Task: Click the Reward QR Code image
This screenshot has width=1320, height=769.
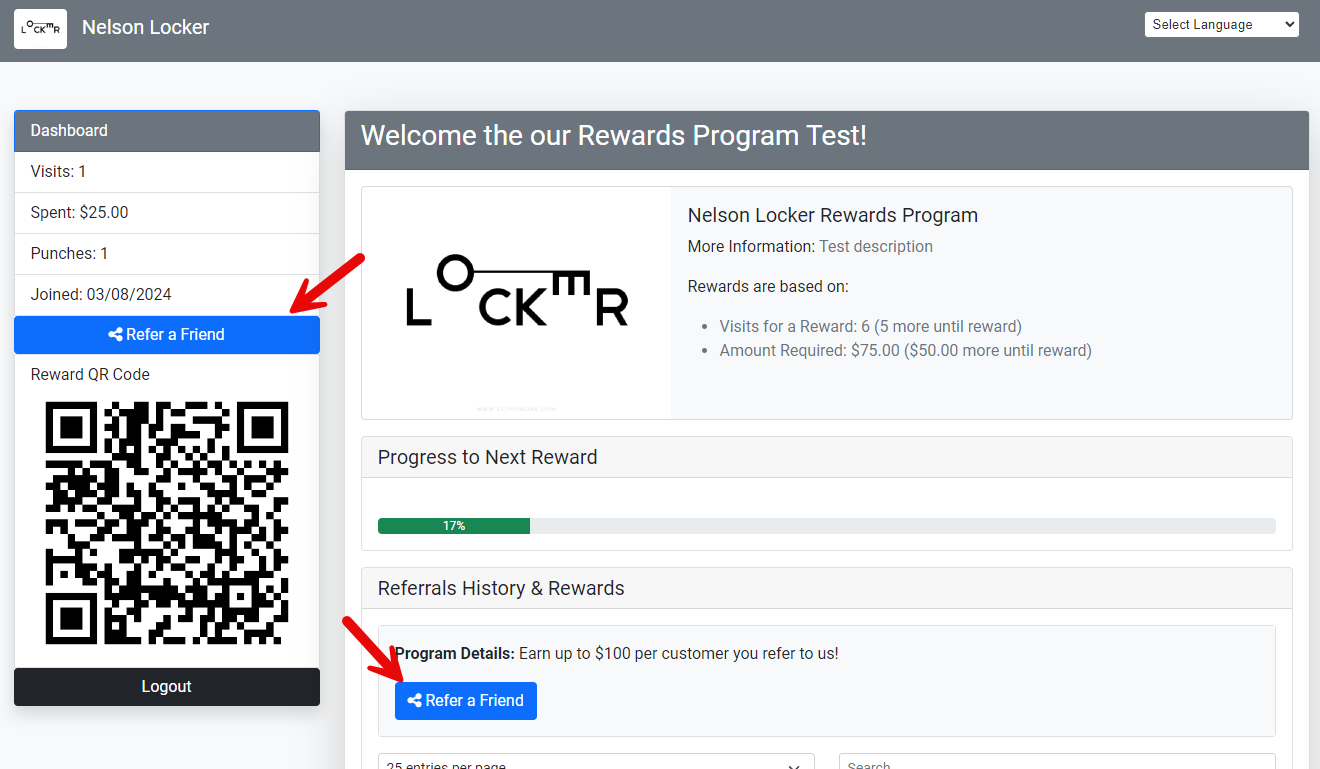Action: [166, 522]
